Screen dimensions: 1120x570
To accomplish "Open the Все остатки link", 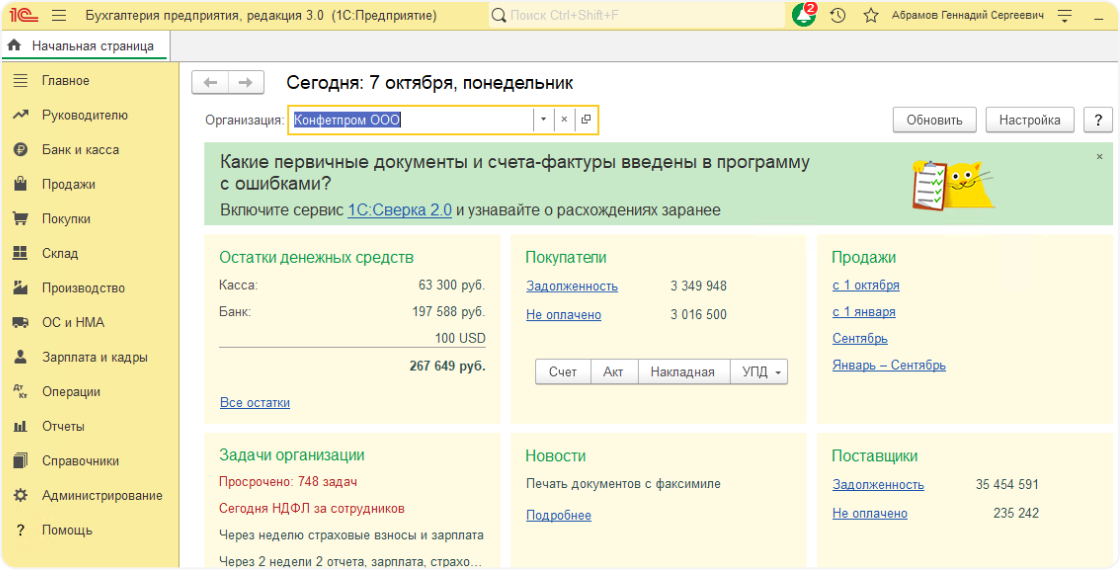I will pyautogui.click(x=255, y=403).
